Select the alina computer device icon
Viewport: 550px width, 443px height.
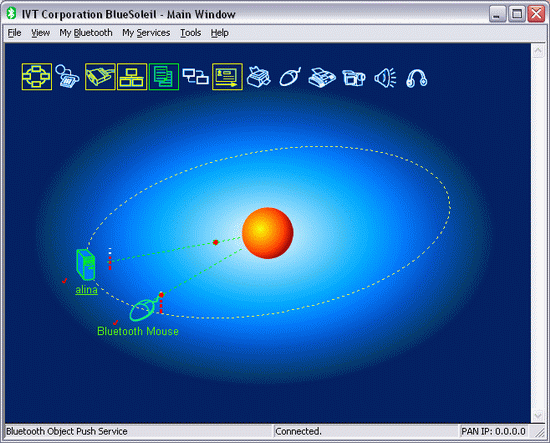(86, 264)
